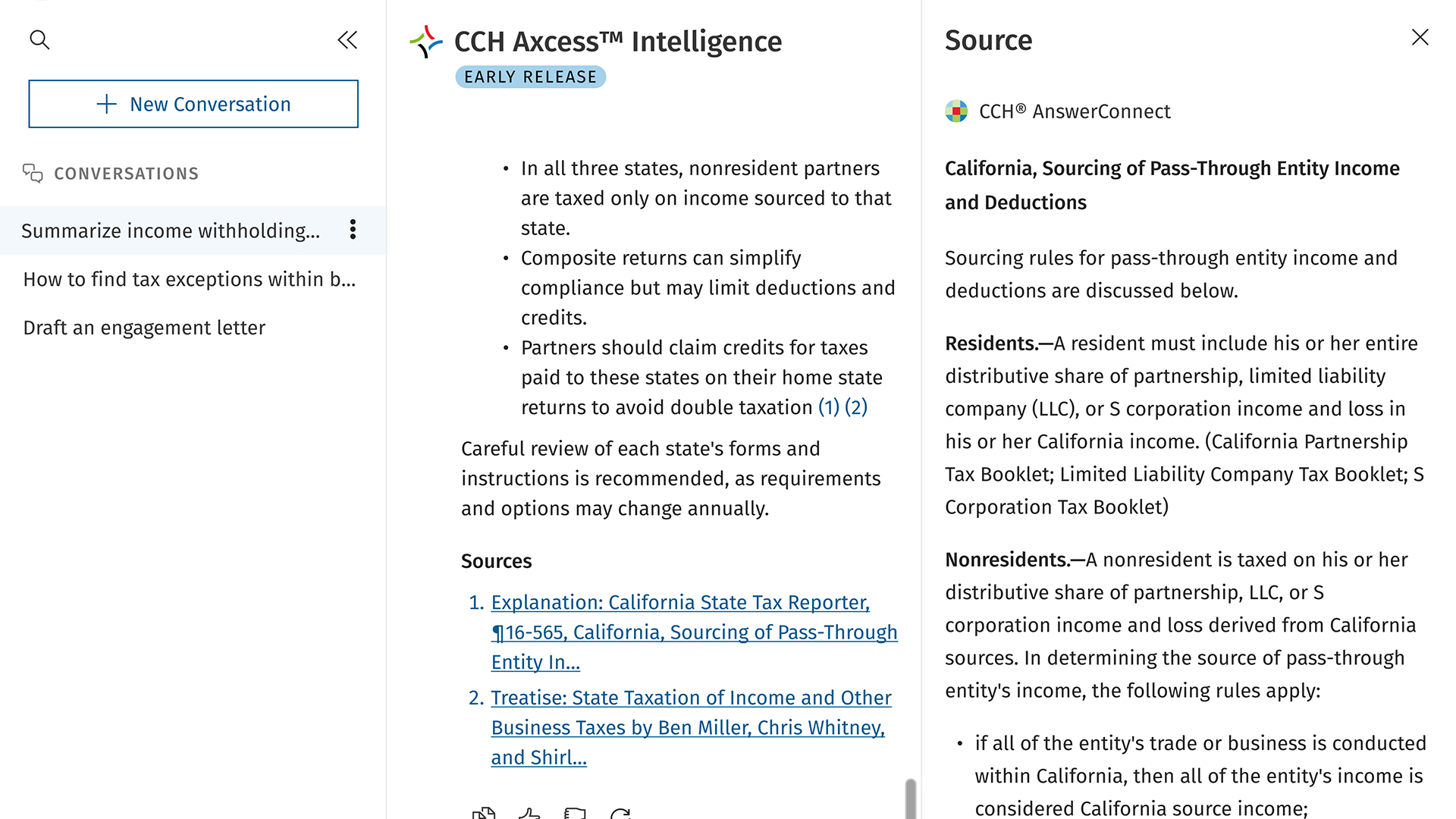Click the CCH AnswerConnect colored logo
The image size is (1456, 819).
[956, 111]
